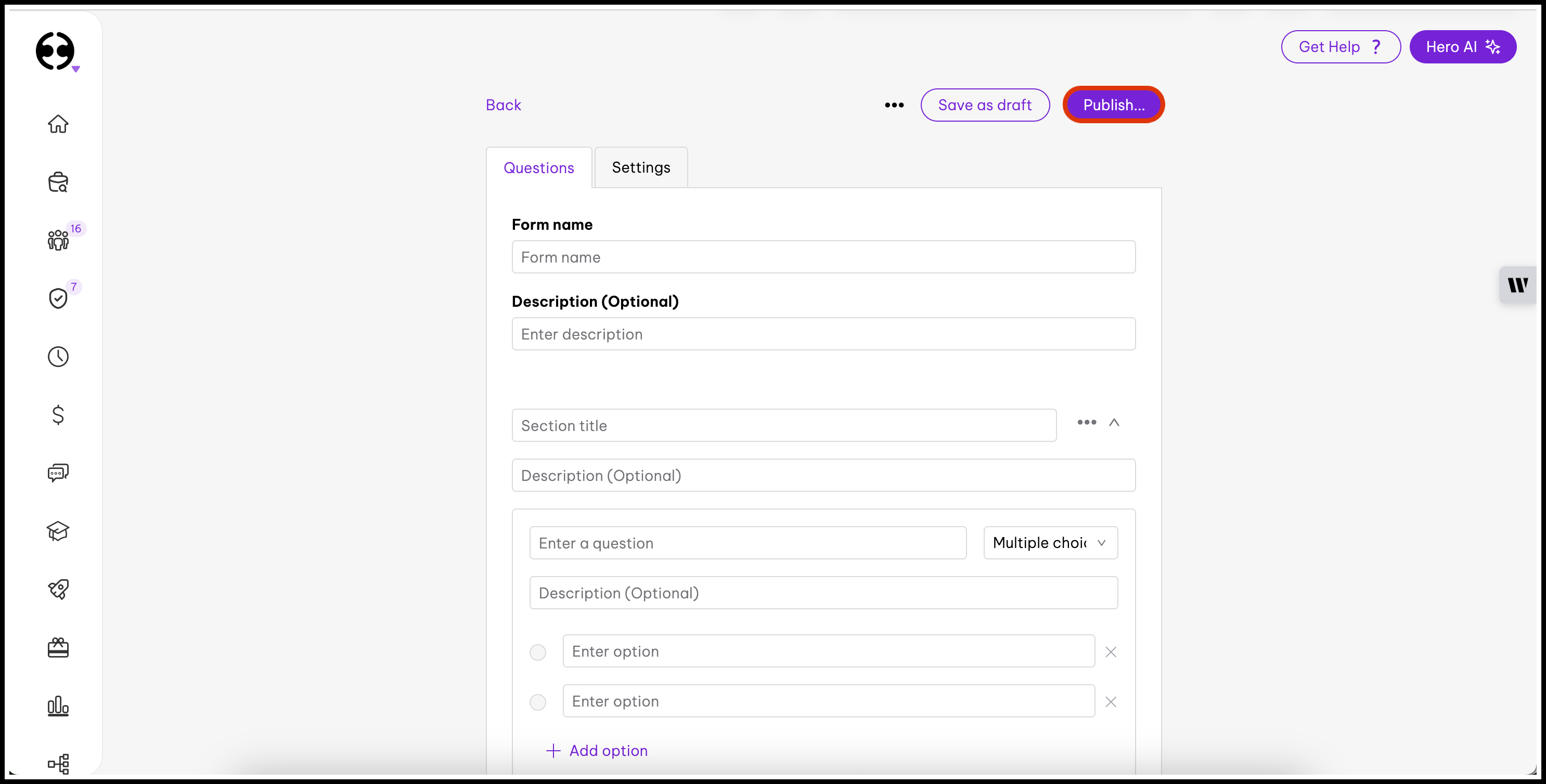Open the shield checkmark tasks icon

58,298
